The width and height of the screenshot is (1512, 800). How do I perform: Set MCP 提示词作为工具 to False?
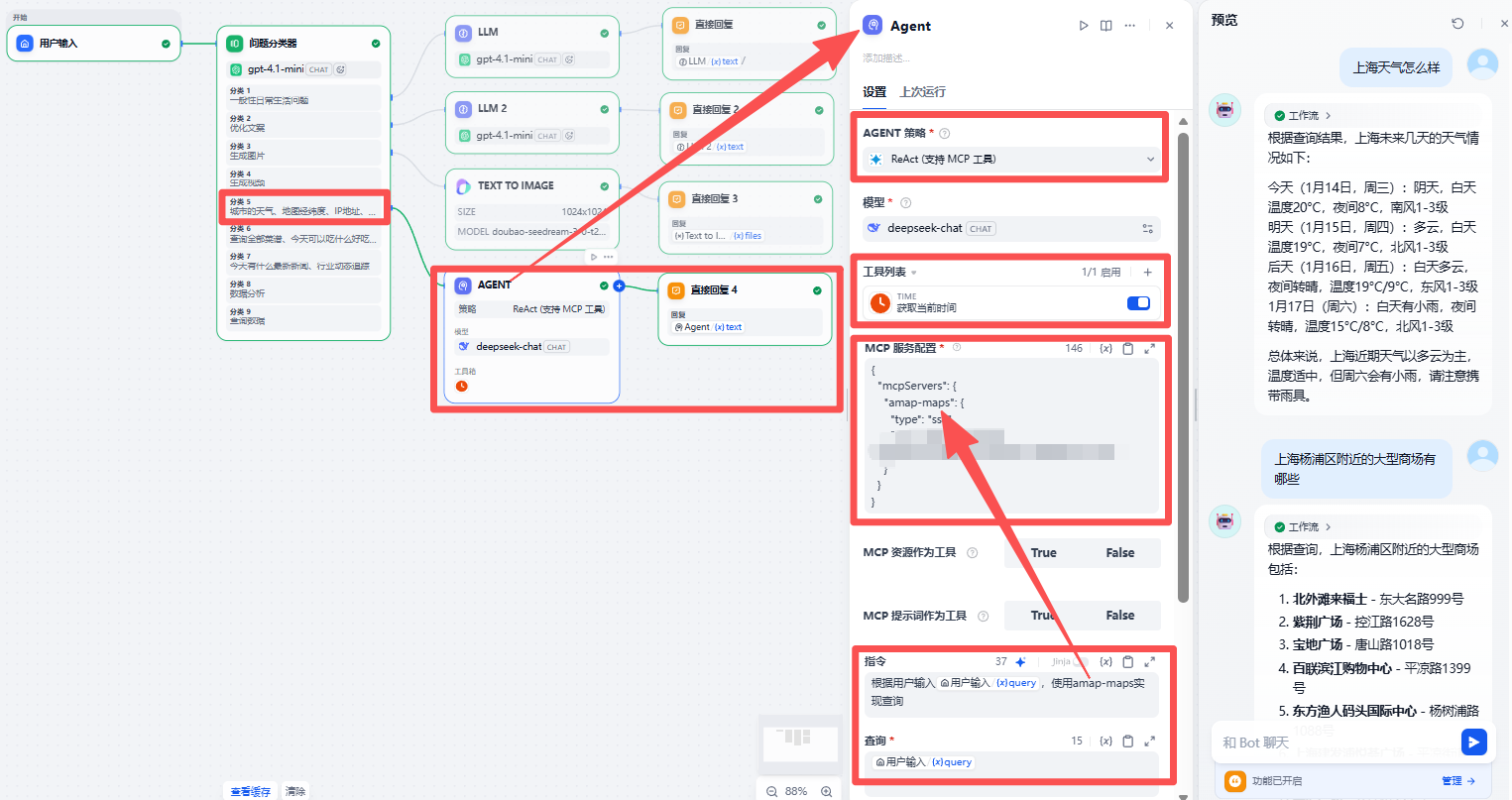(x=1120, y=616)
